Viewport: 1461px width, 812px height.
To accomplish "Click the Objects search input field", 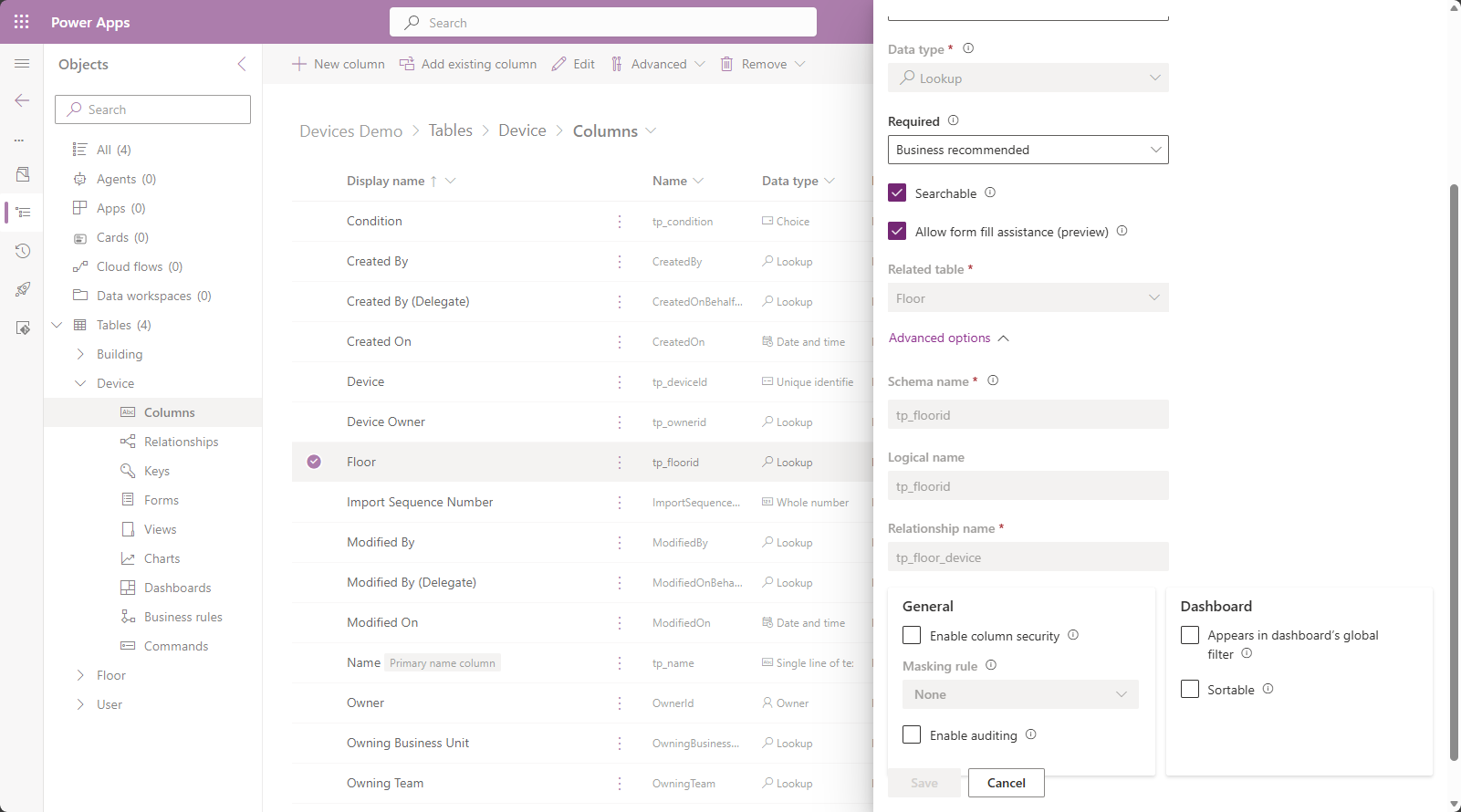I will 153,109.
